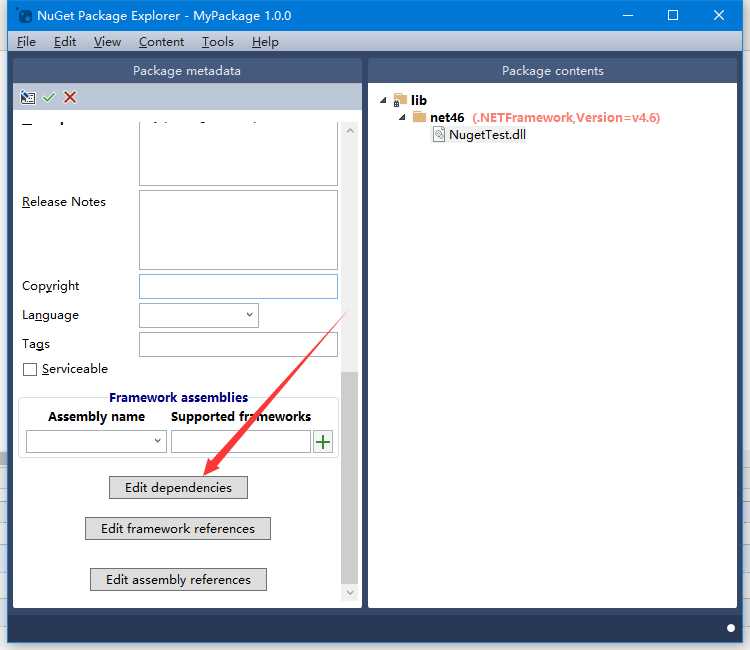Click the metadata scrollbar up arrow

coord(350,130)
